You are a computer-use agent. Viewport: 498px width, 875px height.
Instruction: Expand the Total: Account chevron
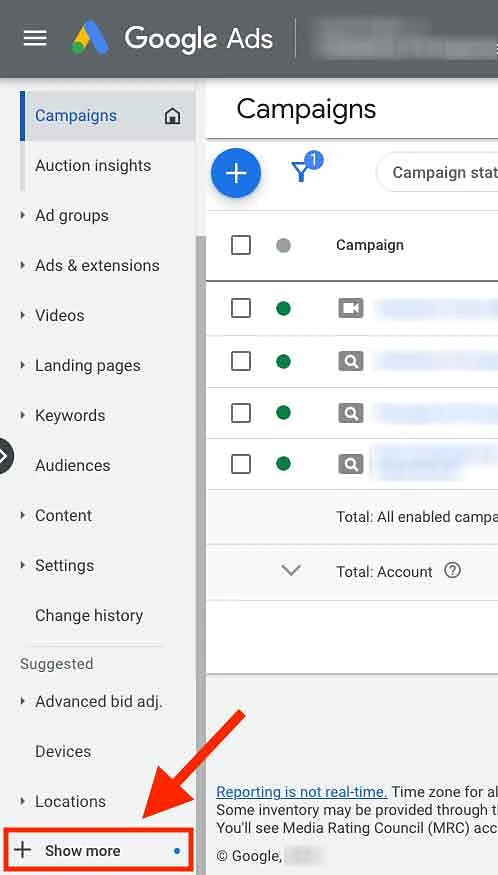(291, 570)
